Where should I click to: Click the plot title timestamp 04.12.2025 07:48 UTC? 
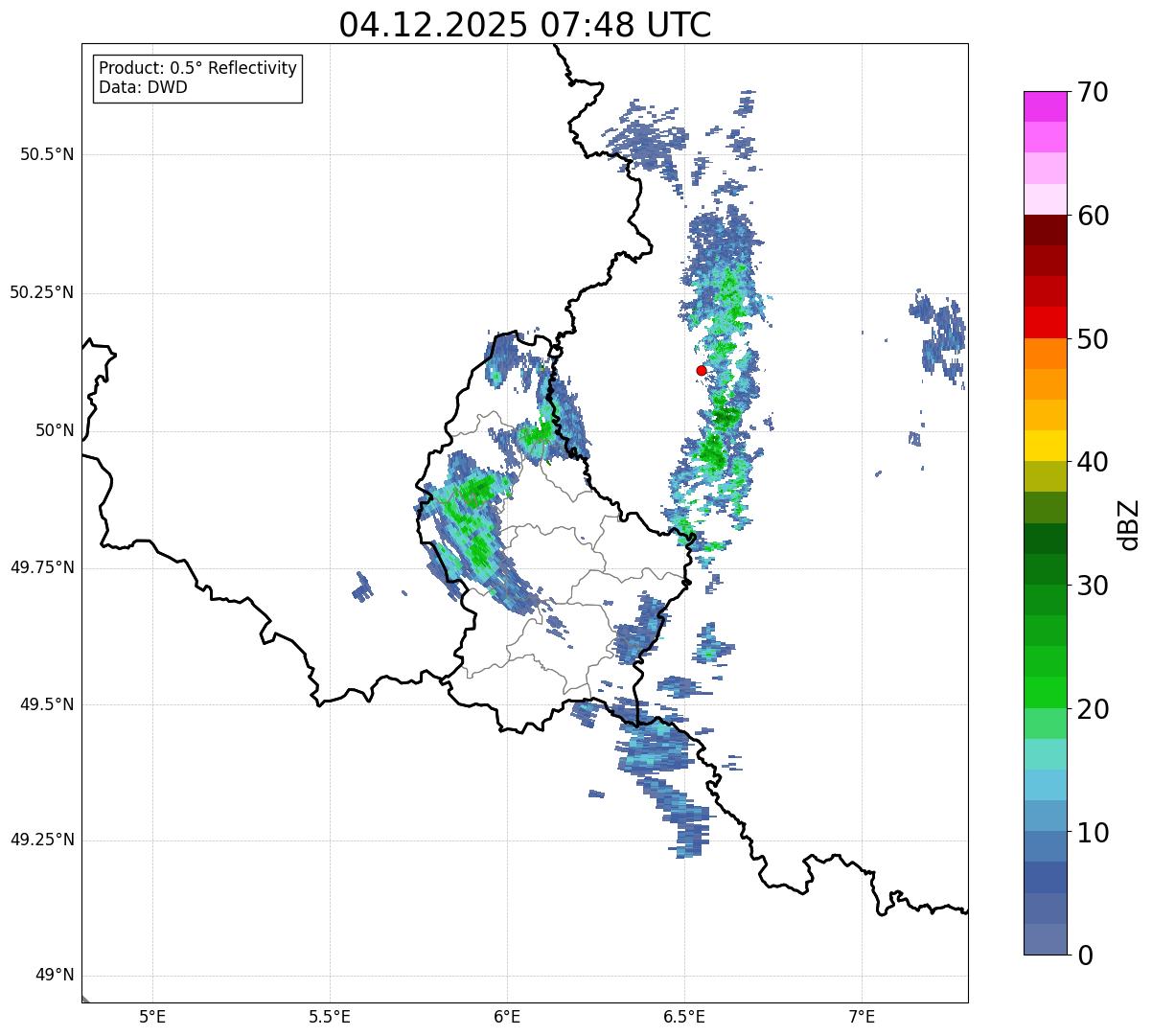[525, 25]
